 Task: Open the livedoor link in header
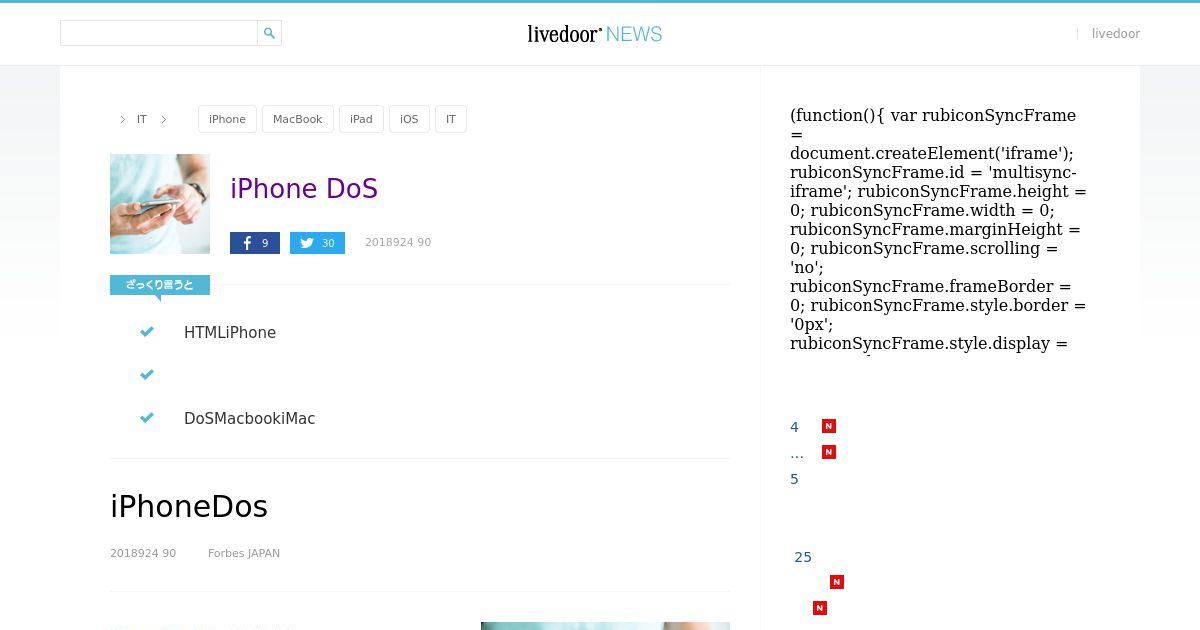pos(1116,34)
